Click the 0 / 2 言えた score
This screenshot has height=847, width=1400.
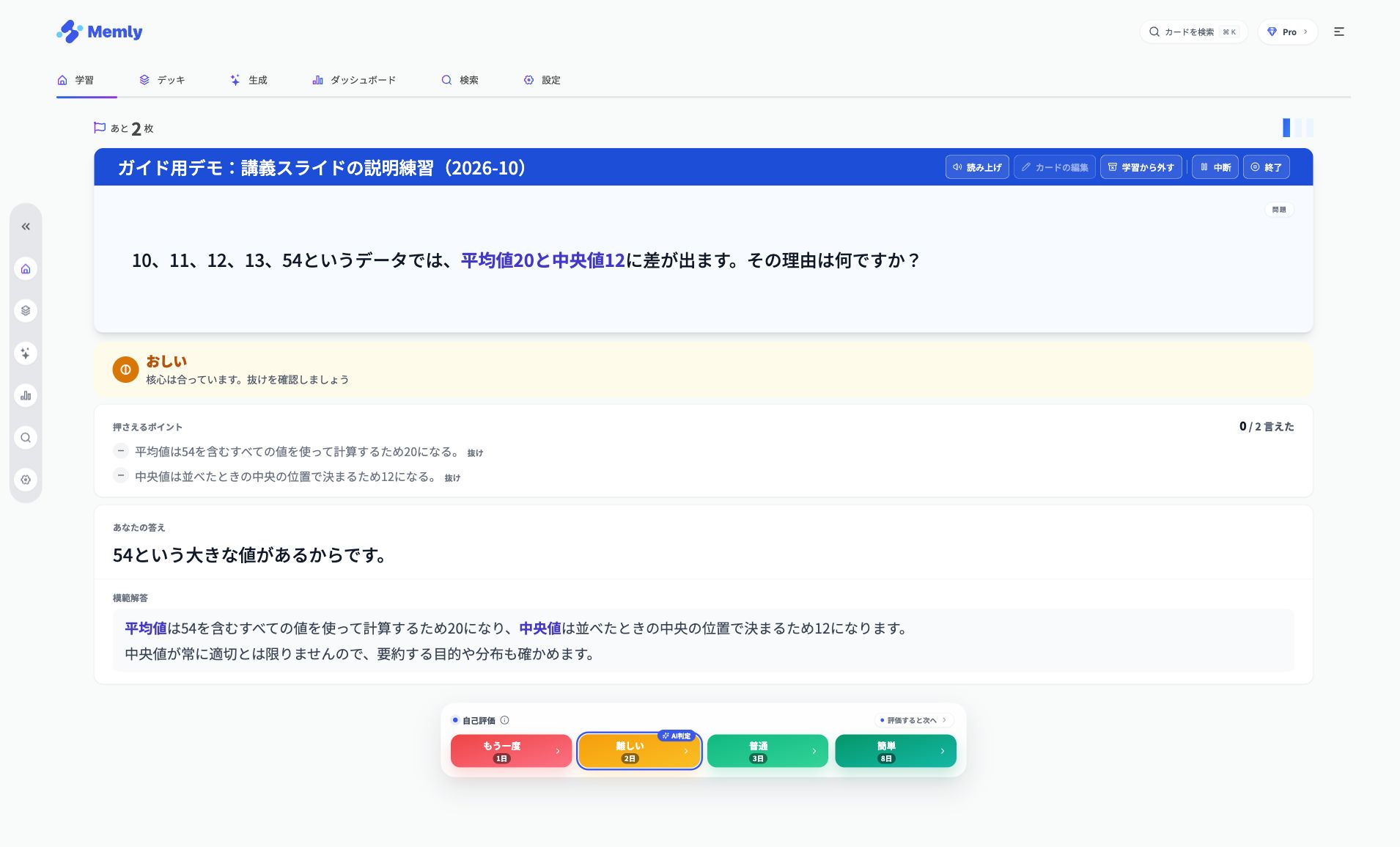[1267, 426]
